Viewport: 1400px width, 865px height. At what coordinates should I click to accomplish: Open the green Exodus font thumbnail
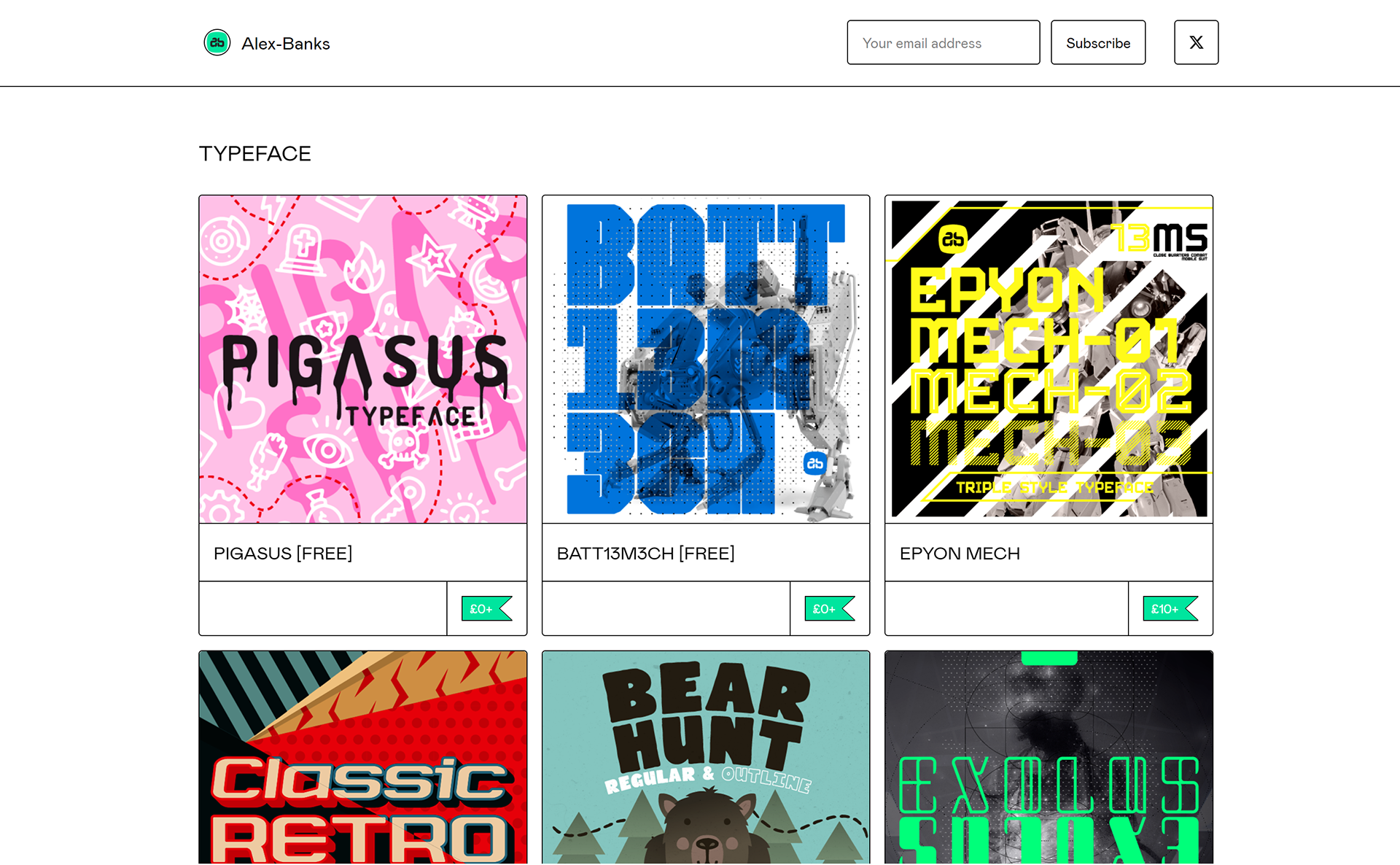click(x=1049, y=759)
